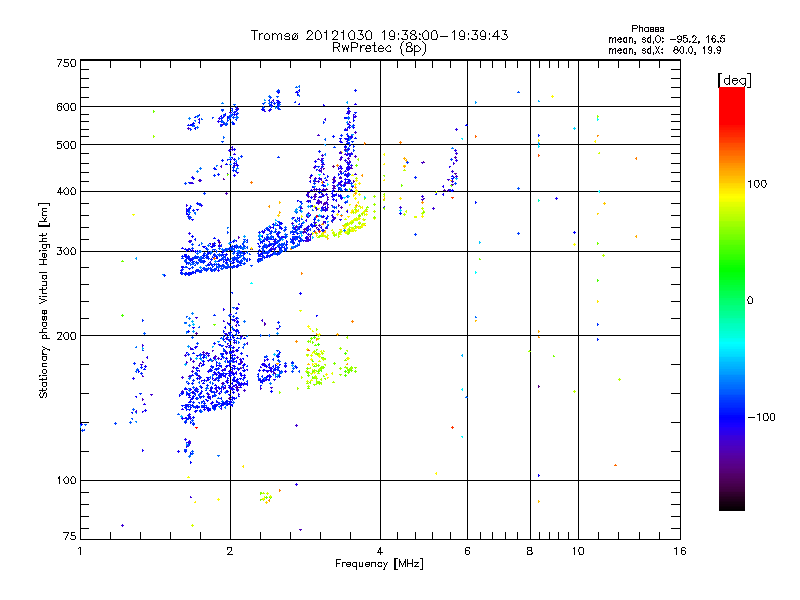
Task: Click the x-axis tick label '6'
Action: [467, 551]
